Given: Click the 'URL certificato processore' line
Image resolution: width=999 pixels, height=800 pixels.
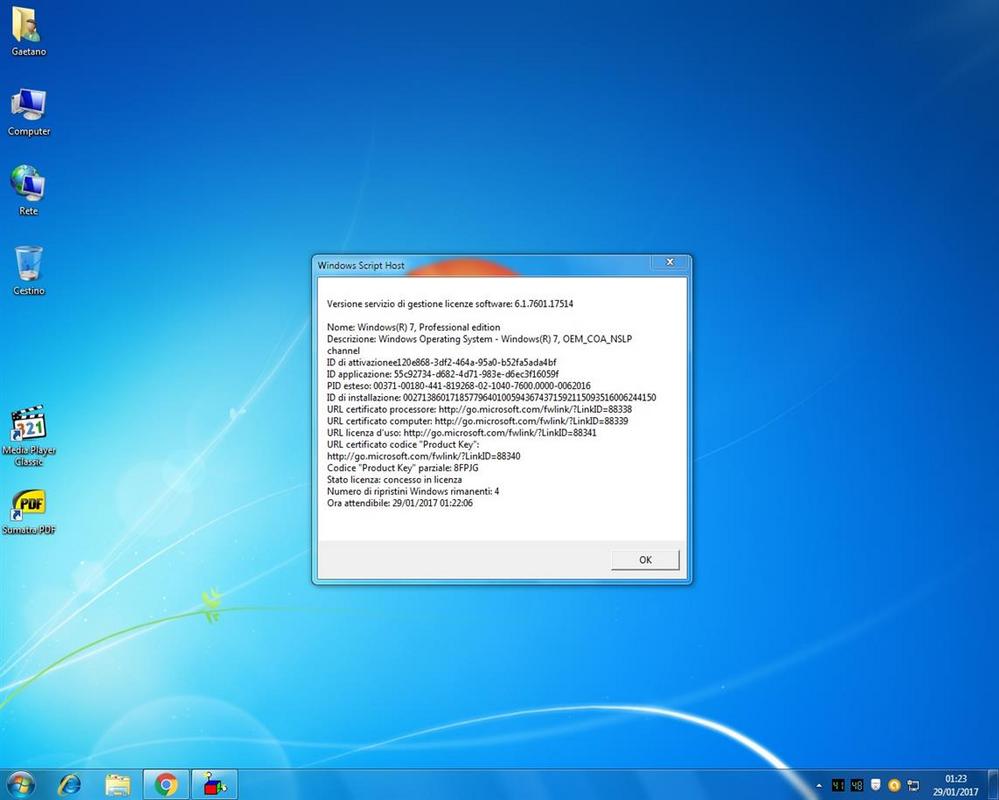Looking at the screenshot, I should coord(479,409).
